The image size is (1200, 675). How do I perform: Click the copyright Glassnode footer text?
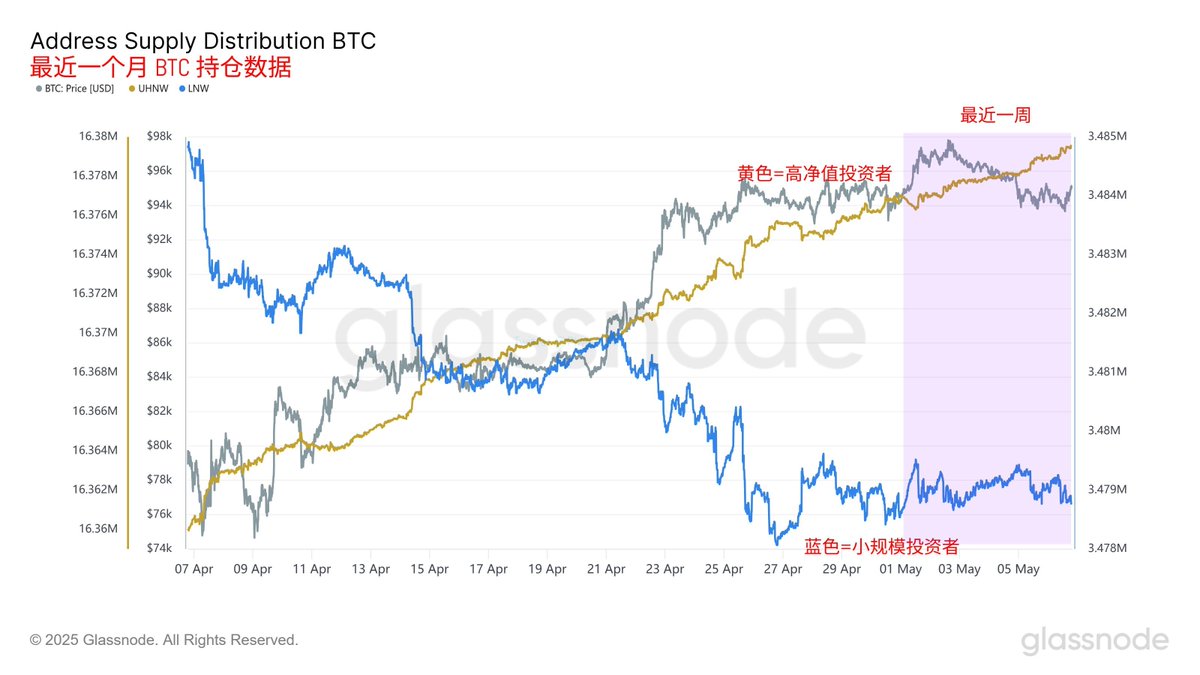coord(164,640)
